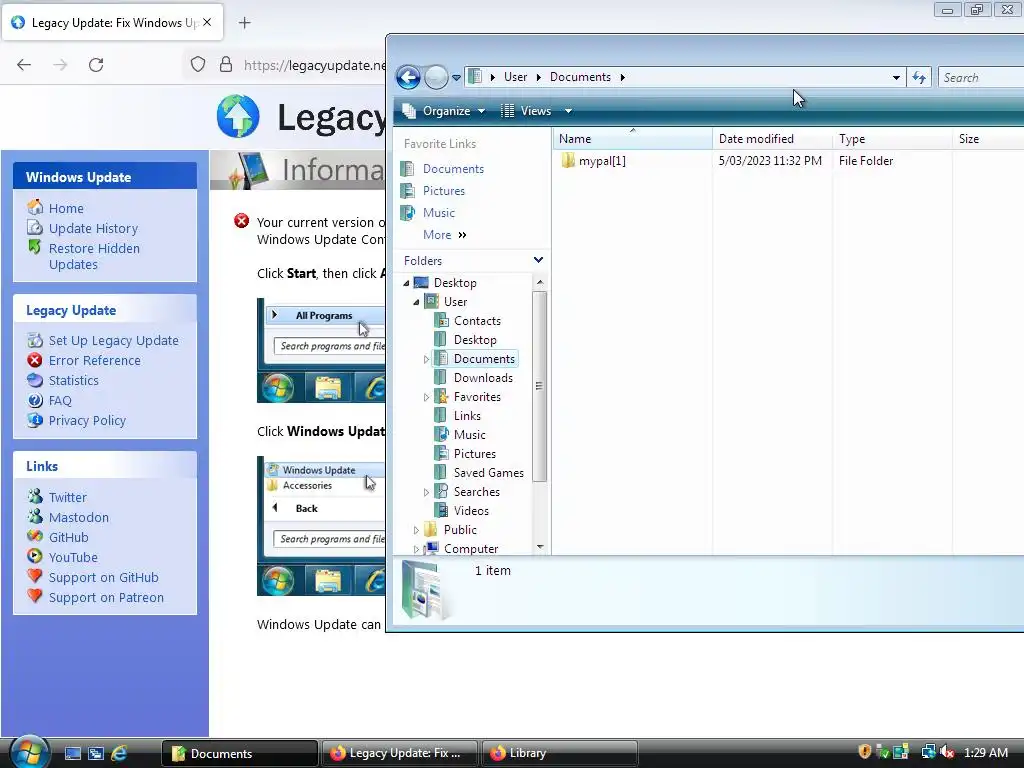Click the Explorer address bar refresh icon
The width and height of the screenshot is (1024, 768).
coord(919,78)
